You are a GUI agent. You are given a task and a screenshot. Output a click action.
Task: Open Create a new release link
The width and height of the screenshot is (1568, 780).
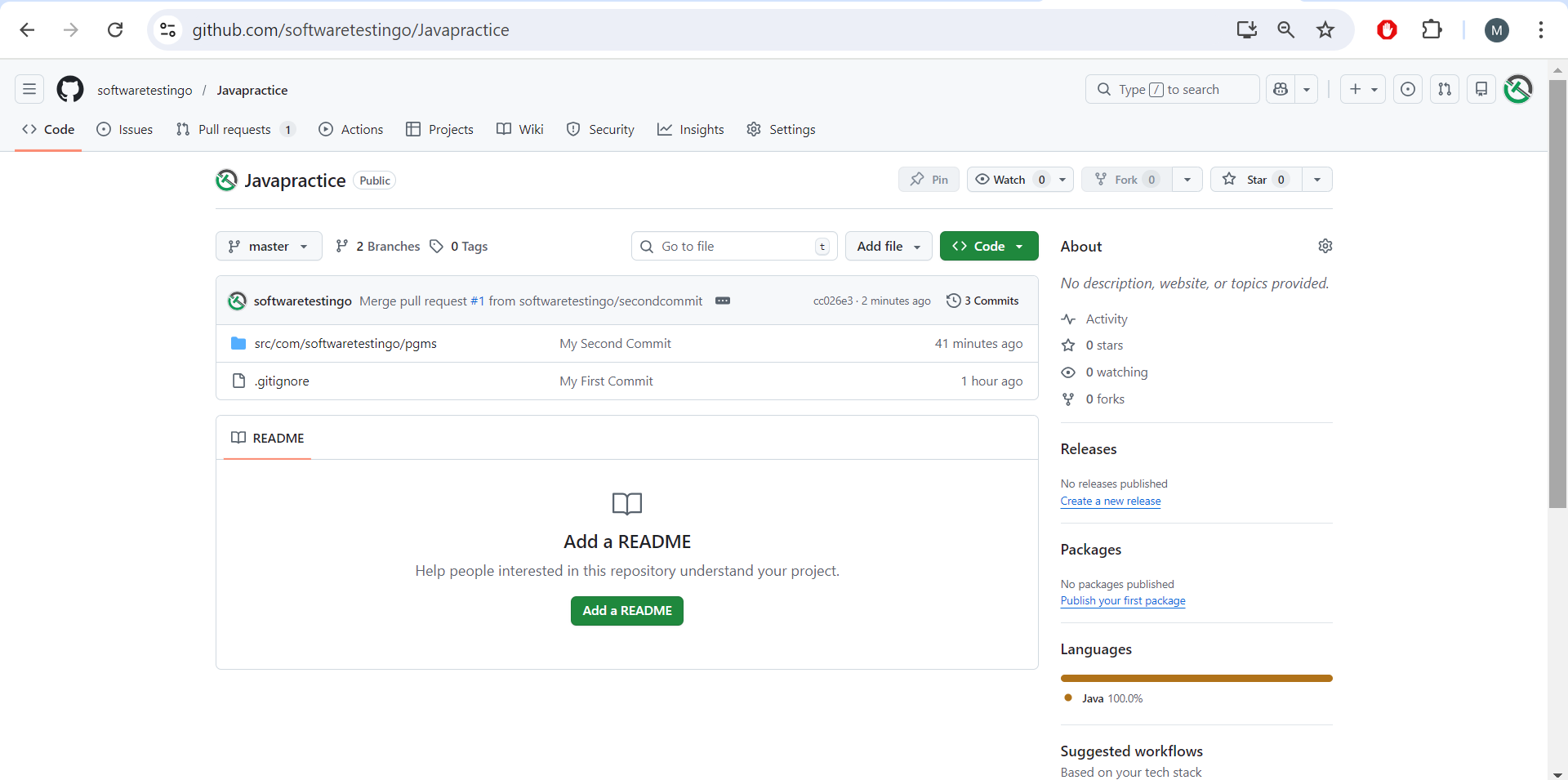tap(1111, 501)
